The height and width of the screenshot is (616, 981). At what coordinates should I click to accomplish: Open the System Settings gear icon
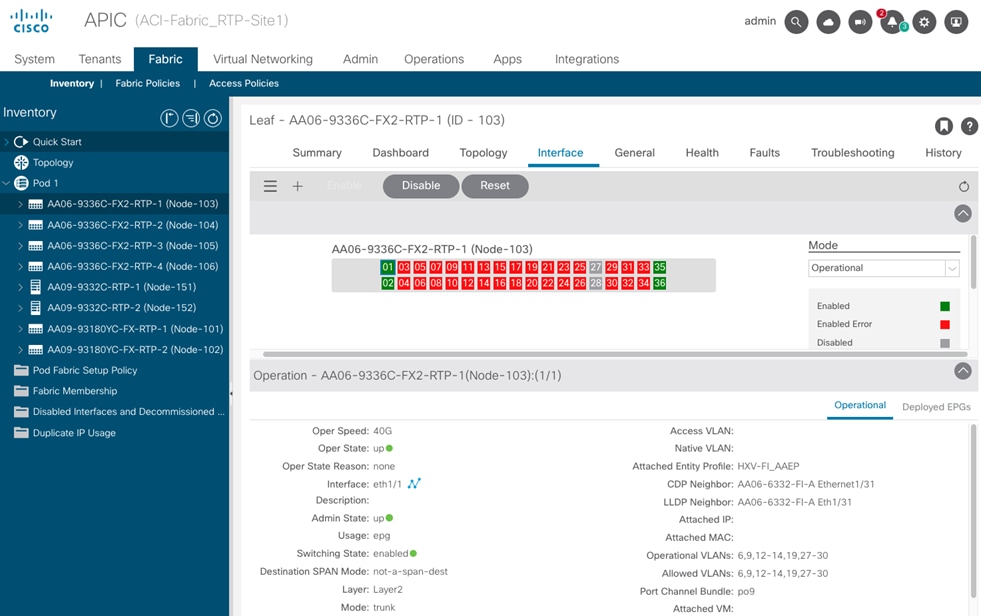pos(924,21)
